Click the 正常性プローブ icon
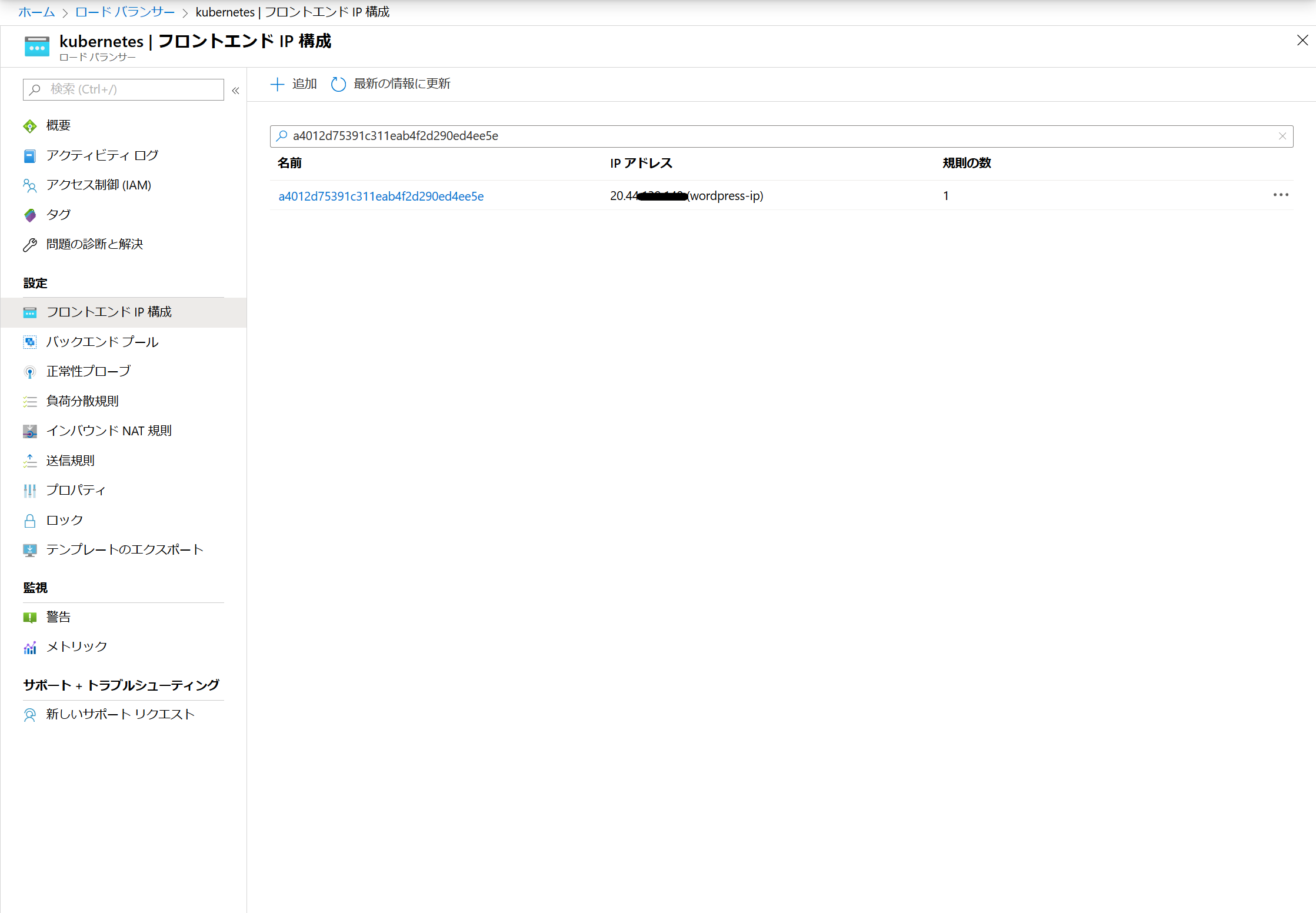 pos(30,372)
